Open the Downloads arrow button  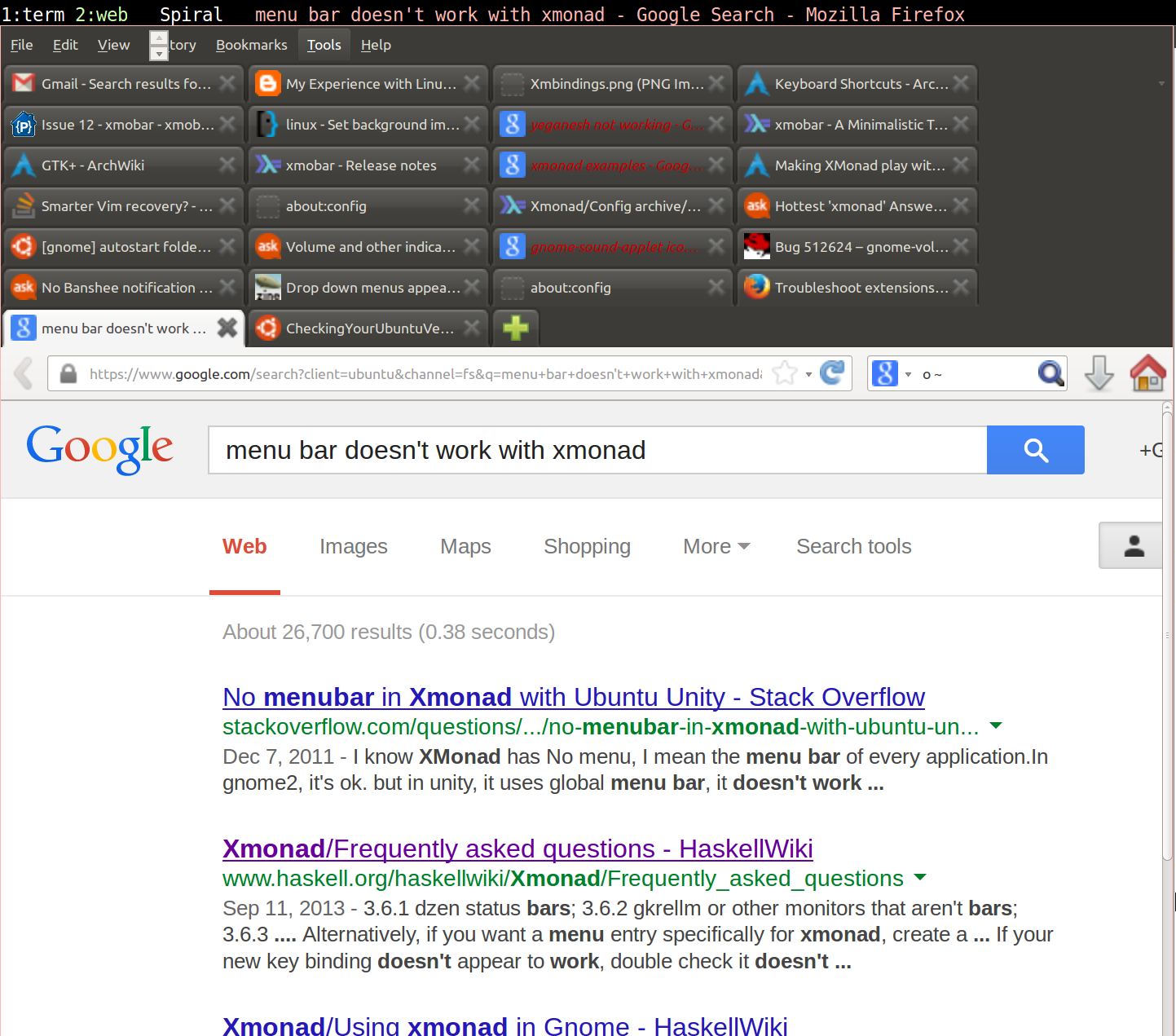(1099, 373)
